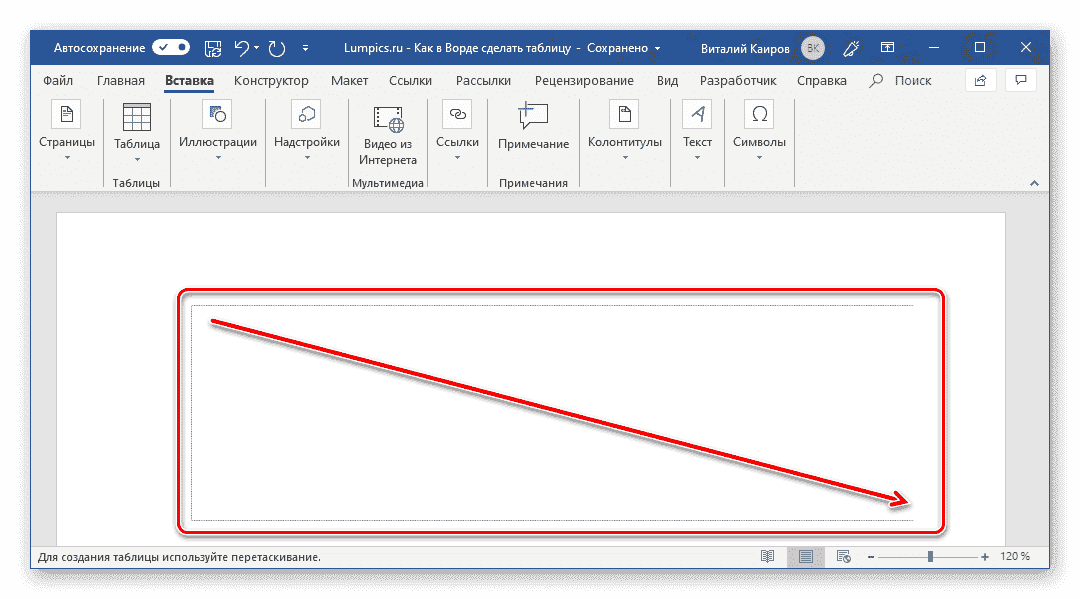Open quick access toolbar customization menu
1080x599 pixels.
click(306, 47)
